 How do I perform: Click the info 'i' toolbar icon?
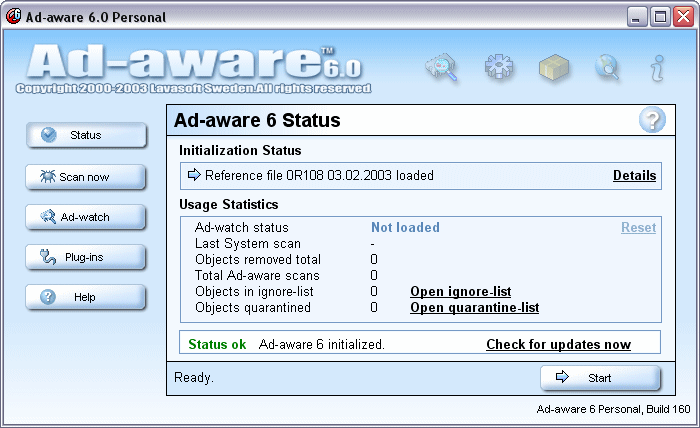(x=658, y=68)
